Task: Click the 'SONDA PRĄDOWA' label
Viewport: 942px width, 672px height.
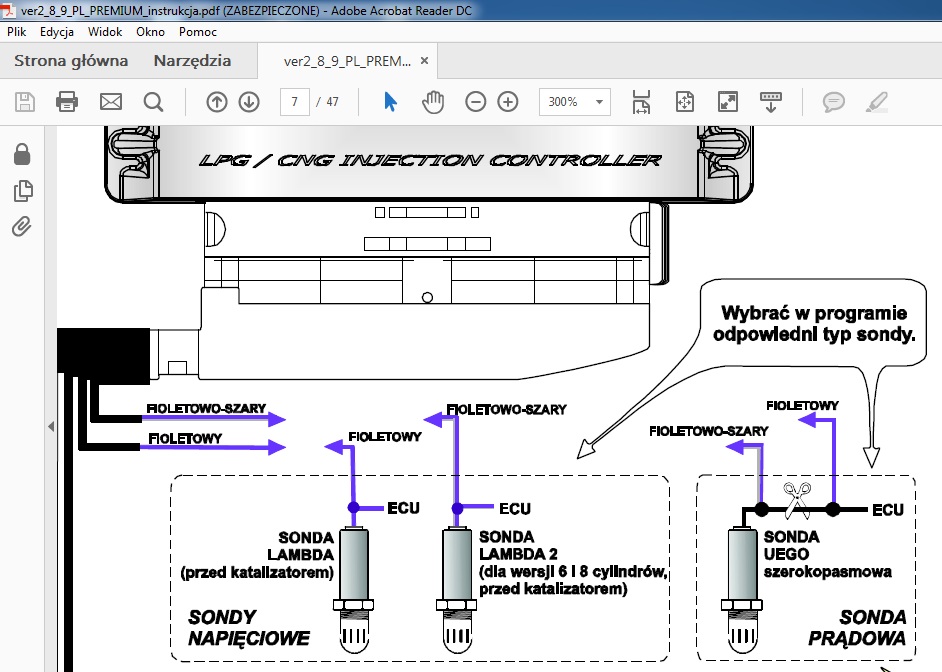Action: (x=857, y=628)
